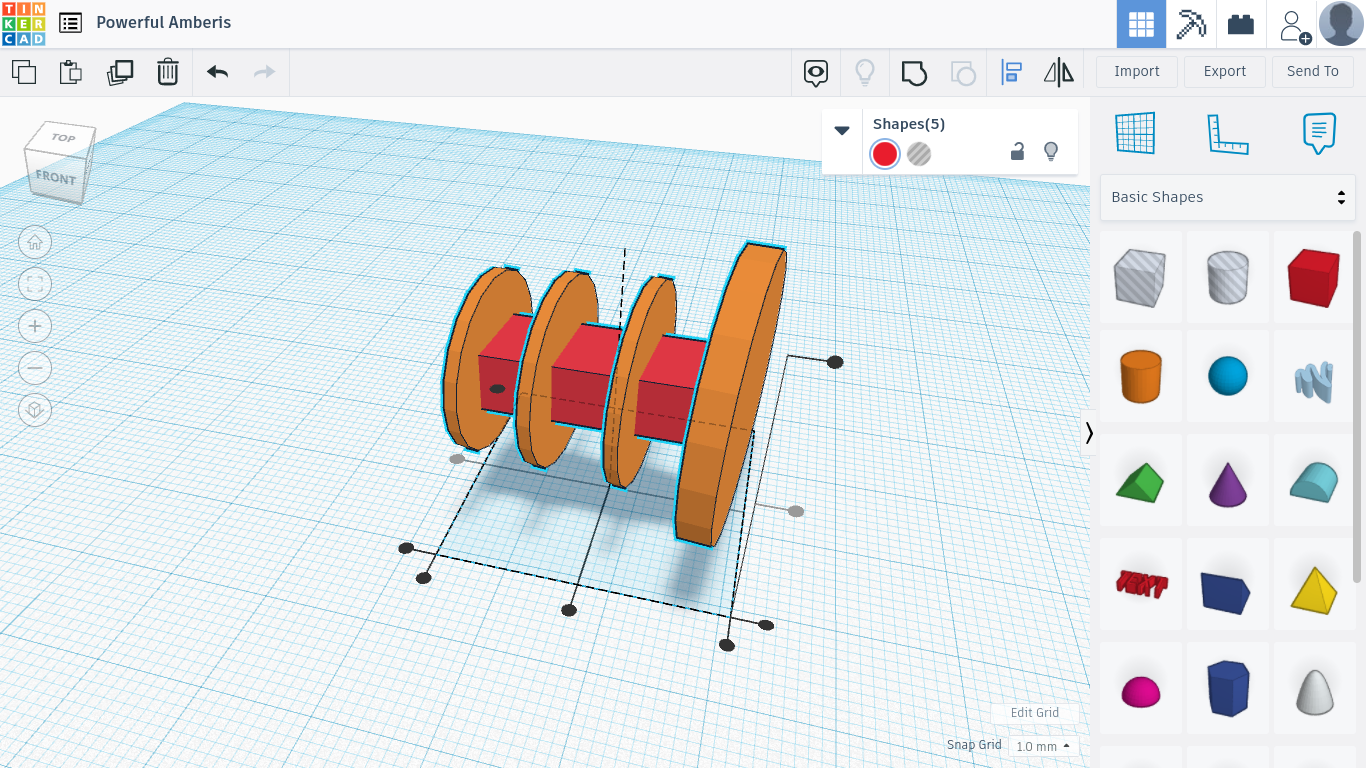
Task: Undo the last action
Action: click(217, 72)
